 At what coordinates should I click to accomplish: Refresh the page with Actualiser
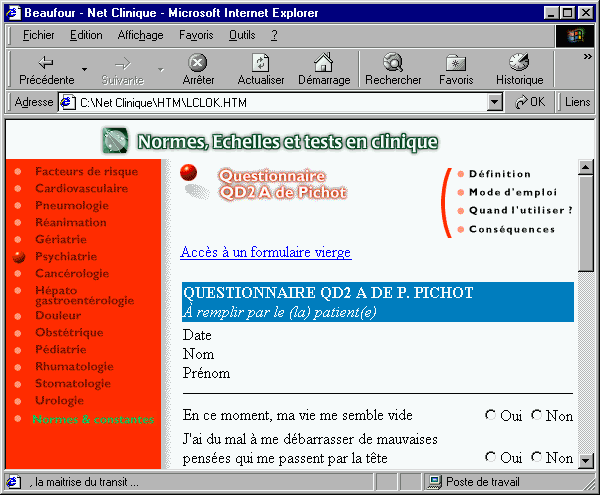tap(261, 69)
